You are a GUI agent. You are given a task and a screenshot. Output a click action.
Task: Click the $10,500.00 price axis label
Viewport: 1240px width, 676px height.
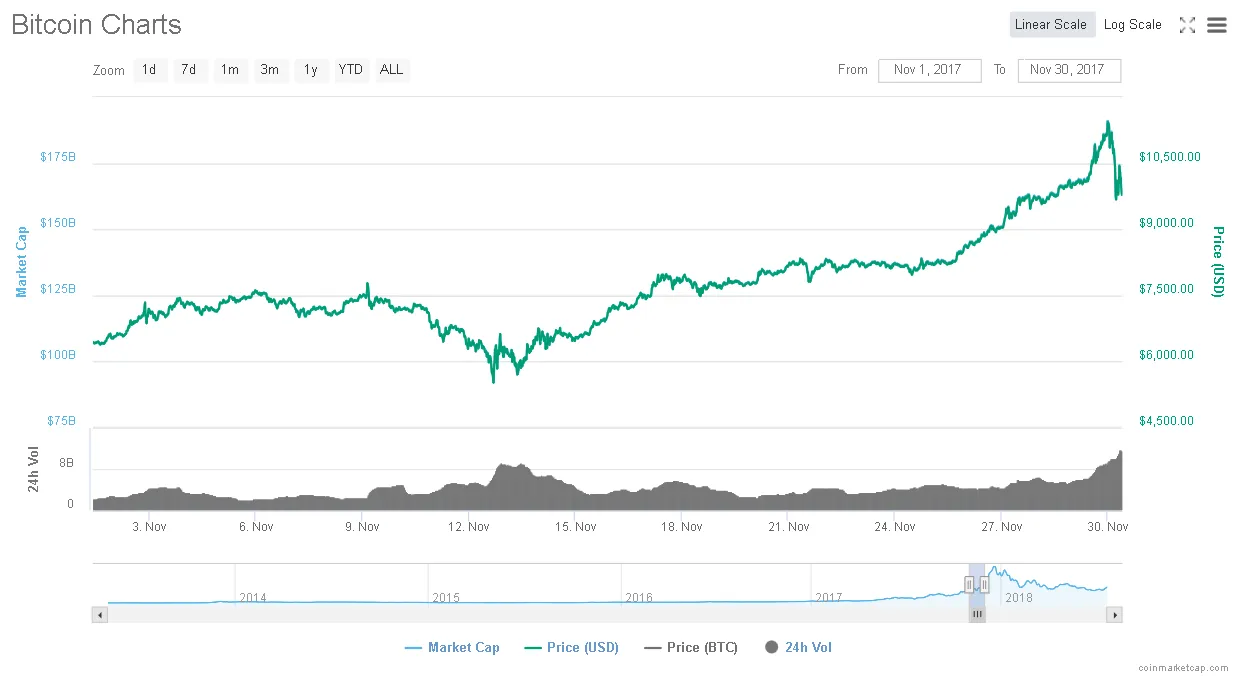1170,157
